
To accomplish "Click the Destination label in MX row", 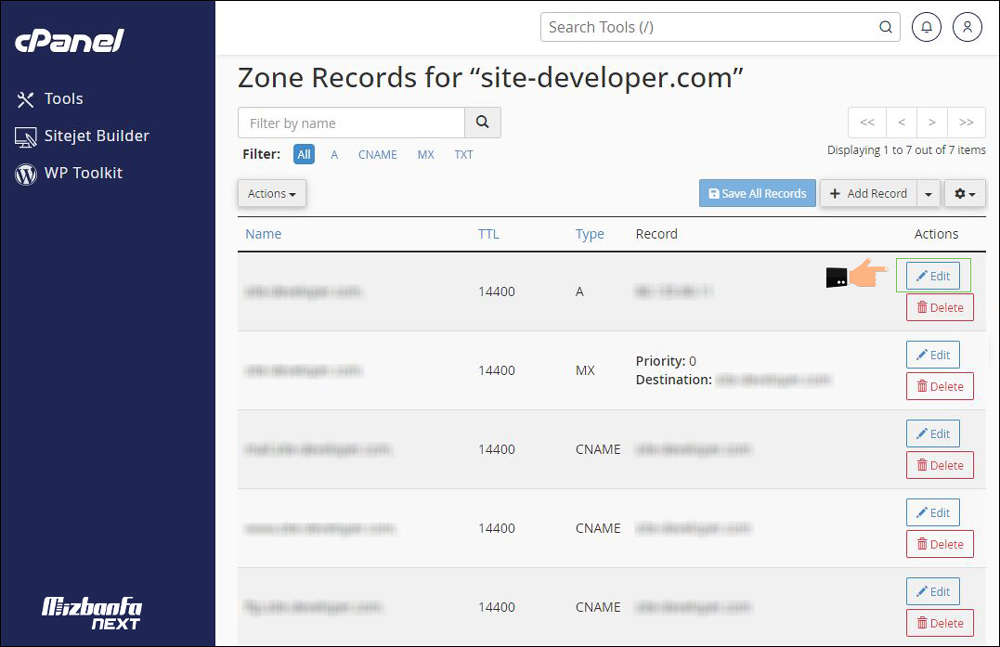I will 673,380.
